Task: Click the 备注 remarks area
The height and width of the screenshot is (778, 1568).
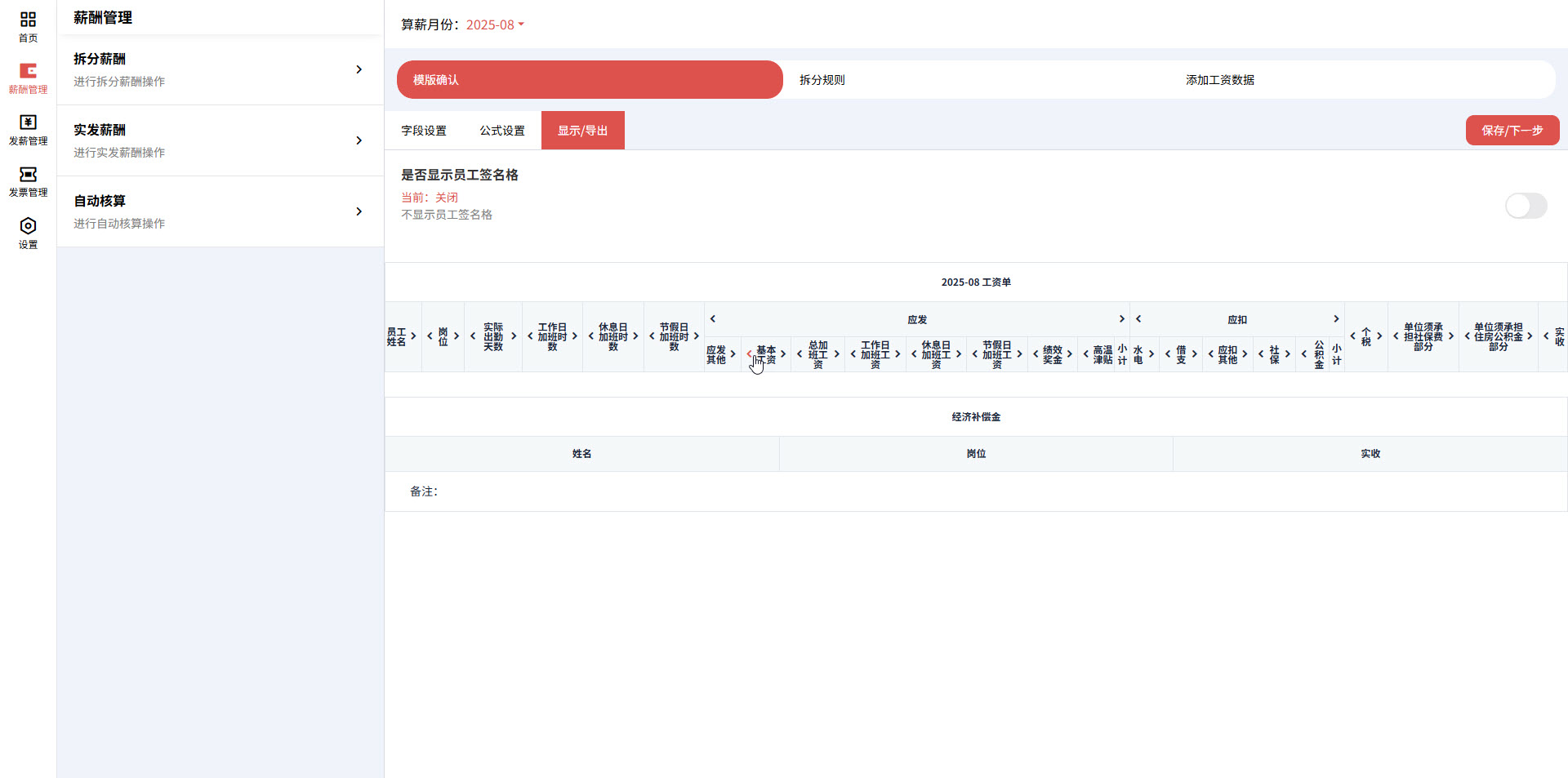Action: pos(424,491)
